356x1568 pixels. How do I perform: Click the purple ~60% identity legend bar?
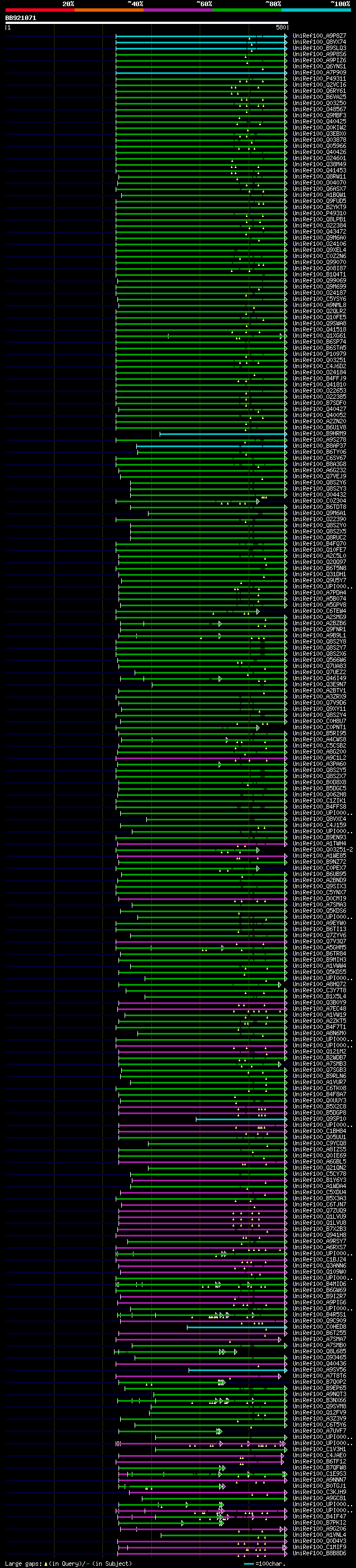coord(179,10)
